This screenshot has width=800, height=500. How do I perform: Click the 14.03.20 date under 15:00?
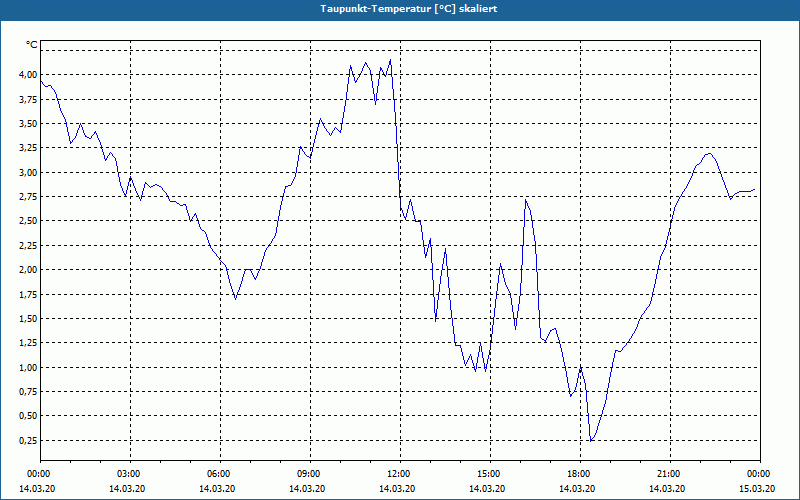click(487, 488)
